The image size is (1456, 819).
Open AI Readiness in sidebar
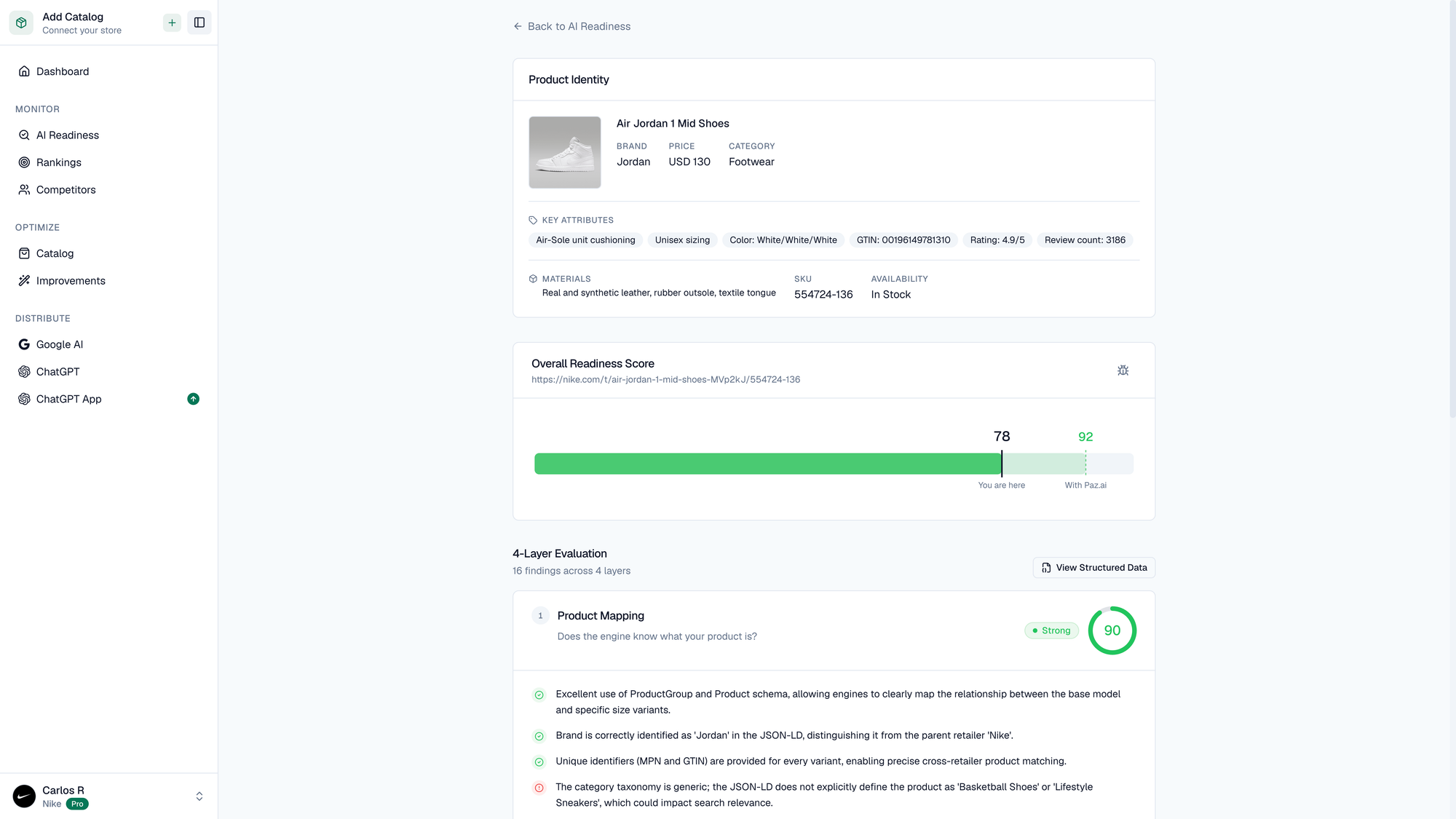pyautogui.click(x=108, y=135)
